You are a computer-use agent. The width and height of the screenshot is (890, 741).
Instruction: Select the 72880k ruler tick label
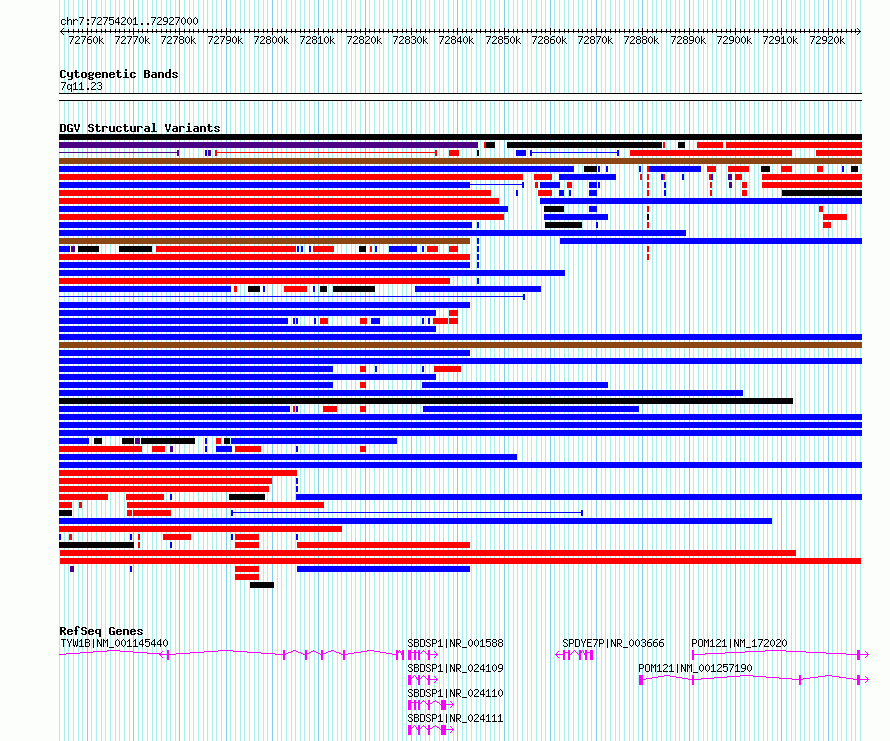click(x=641, y=40)
